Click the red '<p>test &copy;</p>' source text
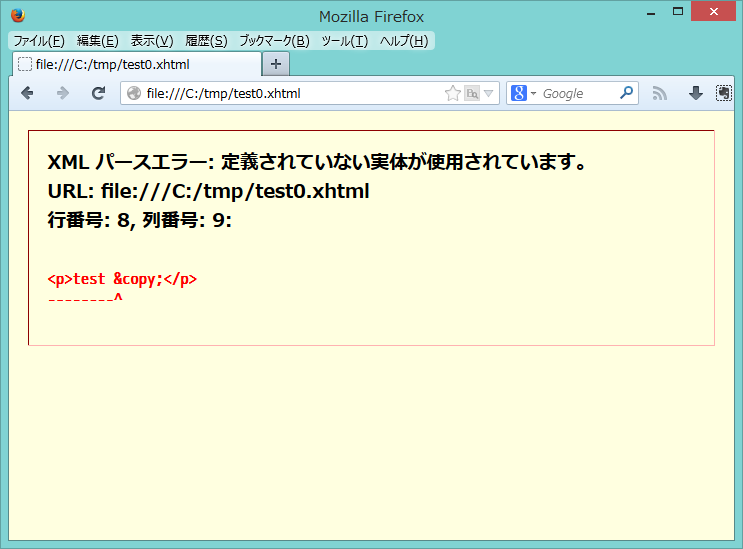The image size is (743, 549). click(122, 279)
